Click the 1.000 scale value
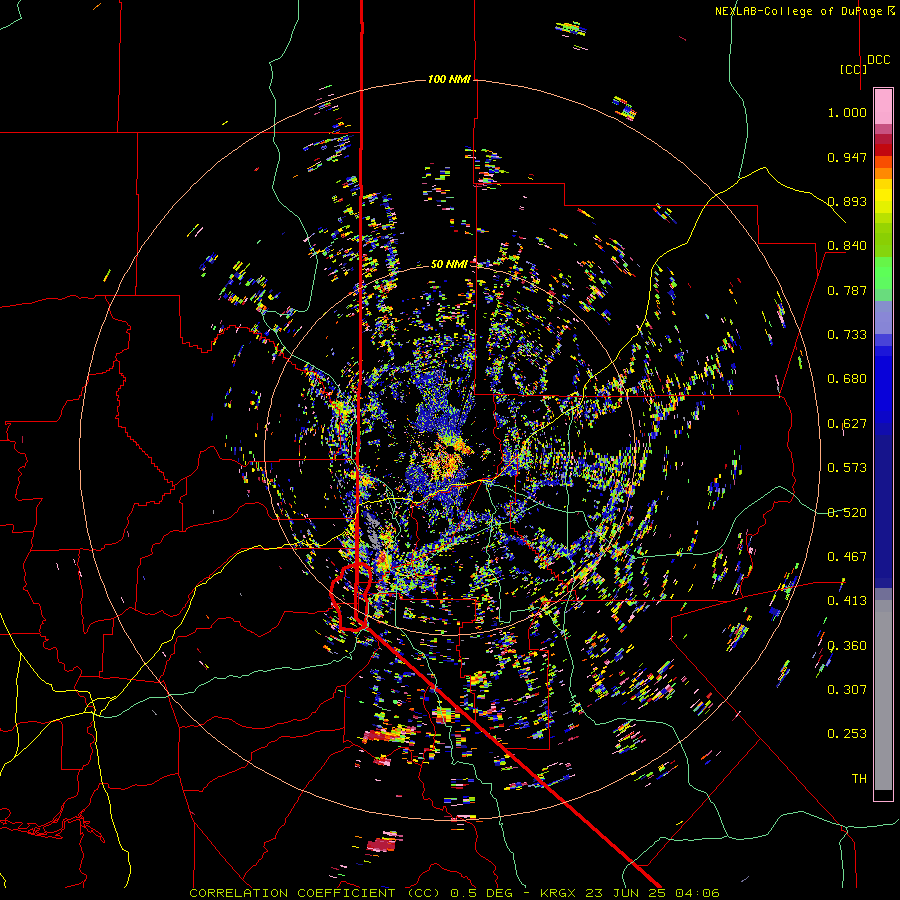The height and width of the screenshot is (900, 900). click(x=847, y=112)
